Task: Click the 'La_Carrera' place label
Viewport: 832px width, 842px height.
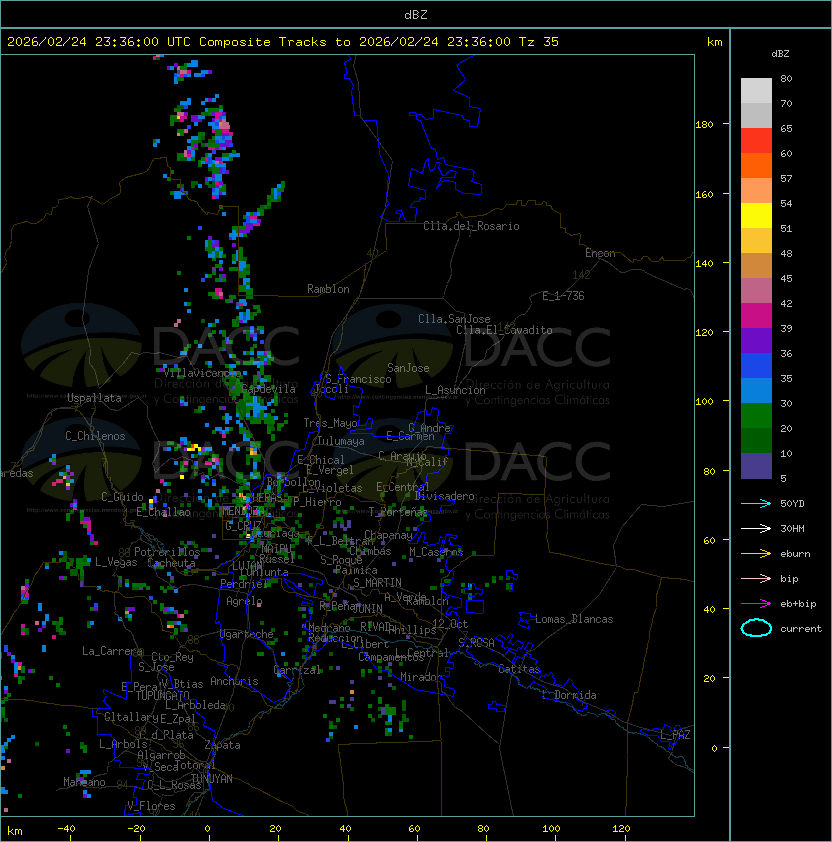Action: click(112, 651)
